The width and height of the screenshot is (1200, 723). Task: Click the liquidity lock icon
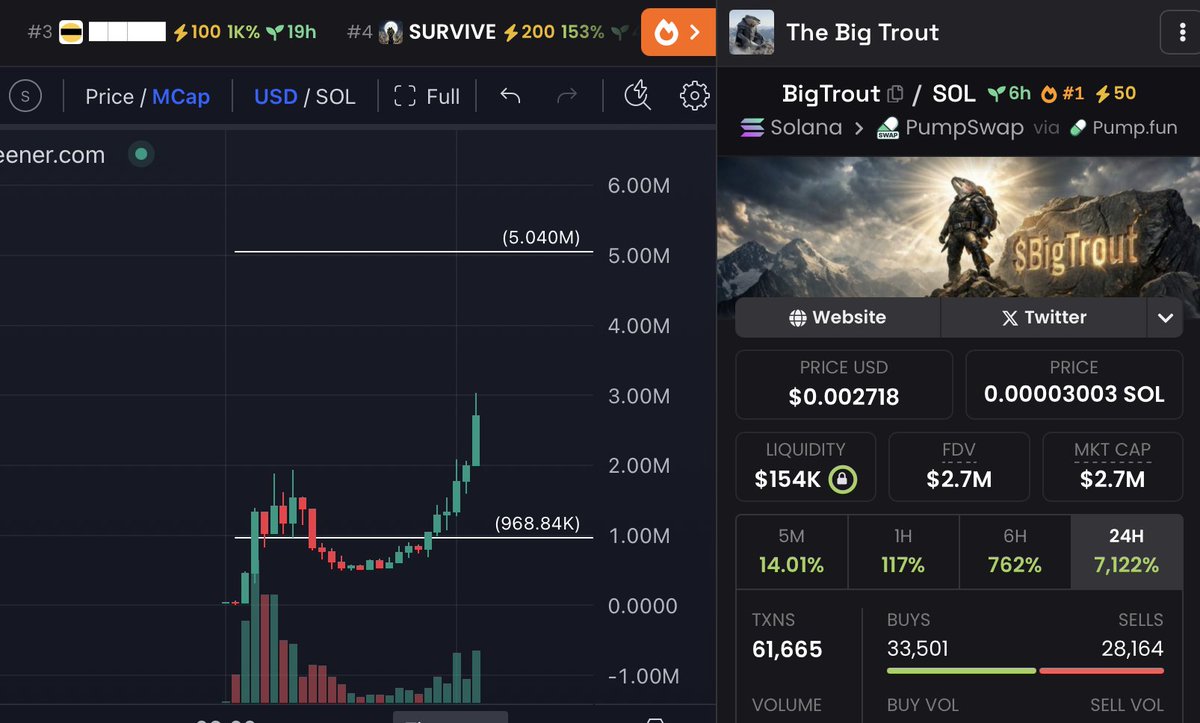(843, 480)
